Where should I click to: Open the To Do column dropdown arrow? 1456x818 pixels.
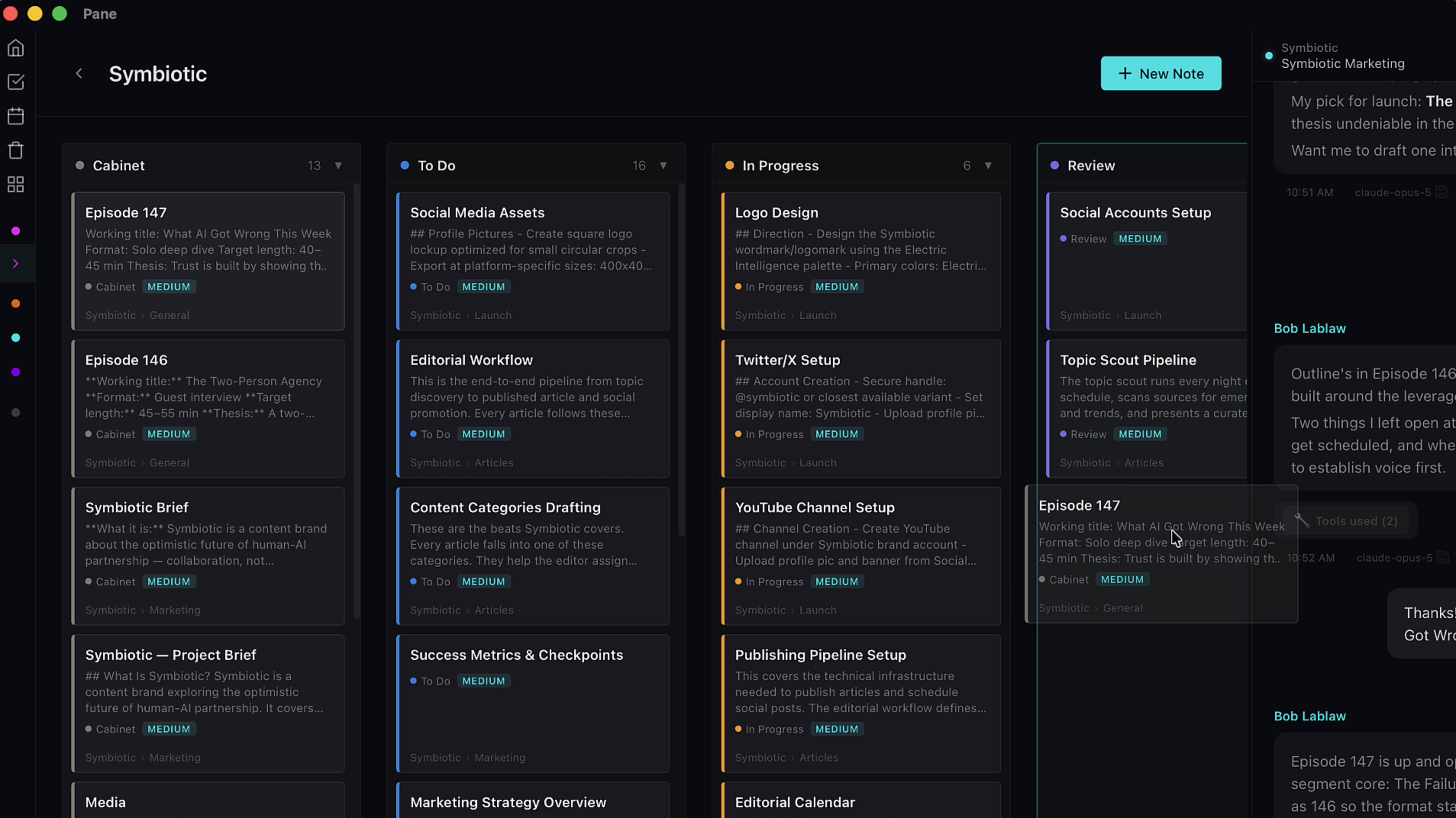point(663,166)
